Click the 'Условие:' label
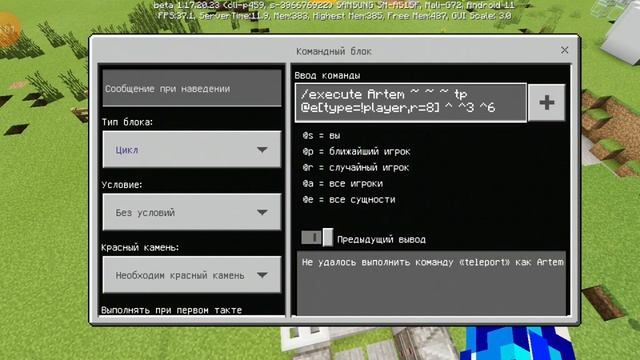The height and width of the screenshot is (360, 640). click(122, 184)
